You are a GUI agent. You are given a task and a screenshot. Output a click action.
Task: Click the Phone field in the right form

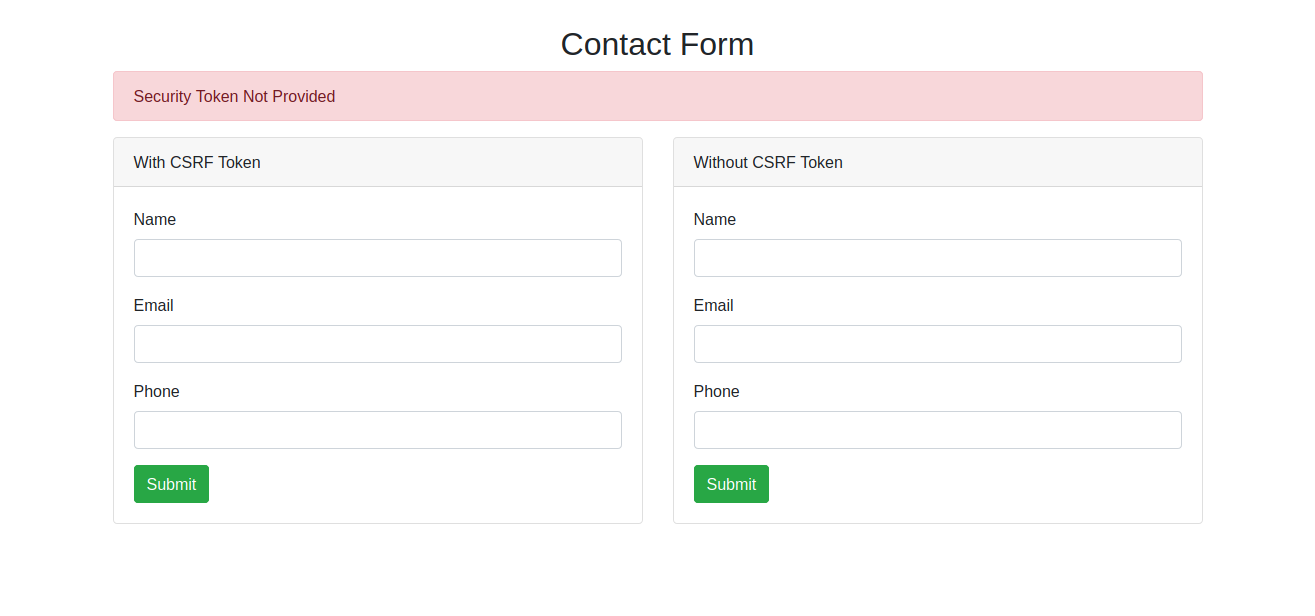[x=937, y=429]
